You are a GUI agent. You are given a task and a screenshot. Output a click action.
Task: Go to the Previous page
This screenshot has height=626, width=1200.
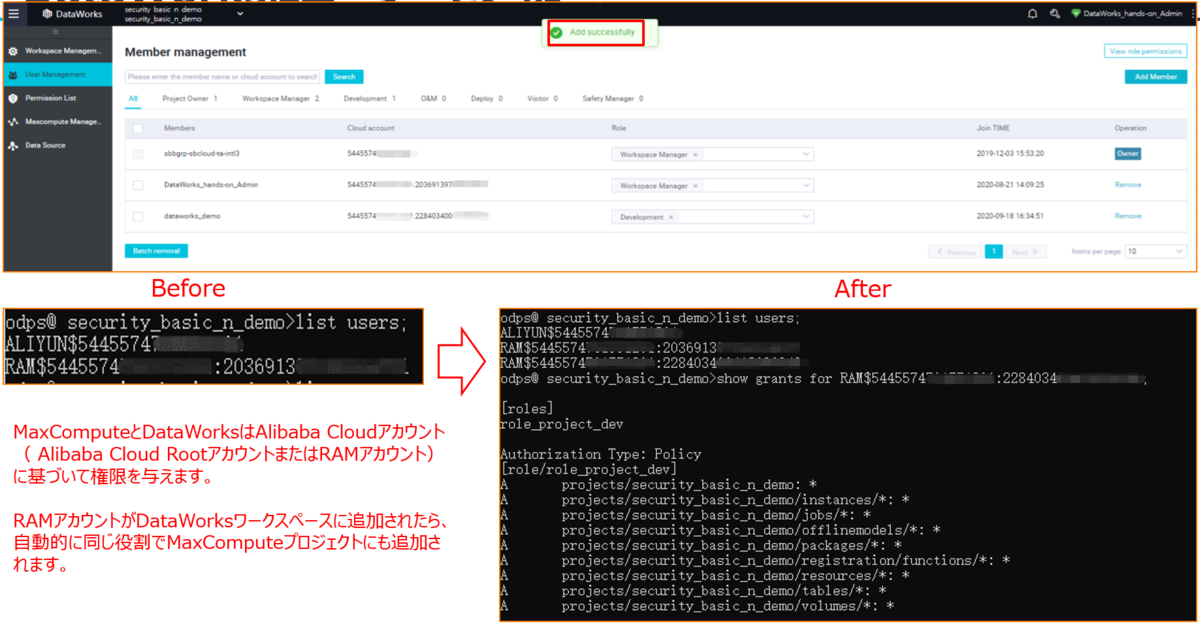[x=953, y=252]
